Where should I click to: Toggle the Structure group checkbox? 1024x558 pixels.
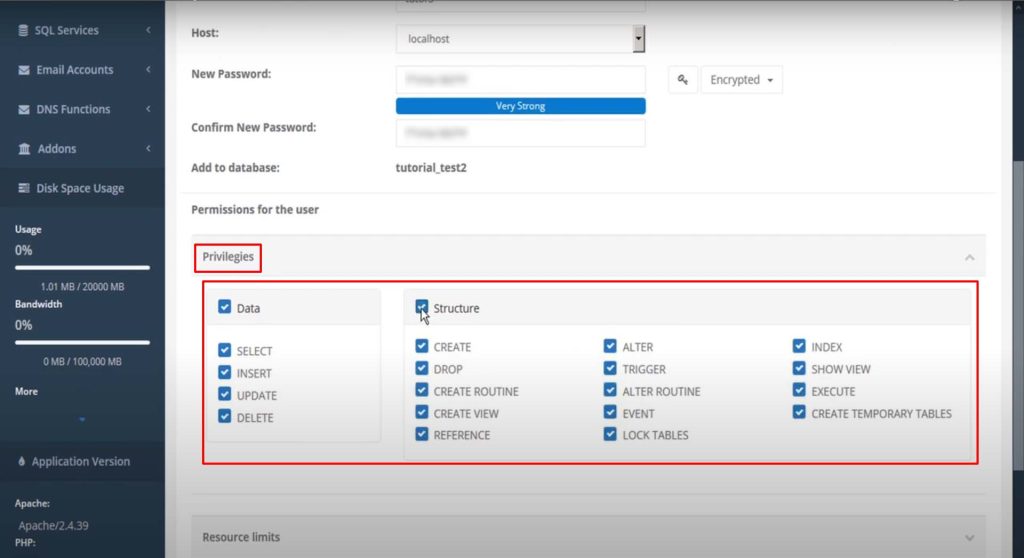422,308
